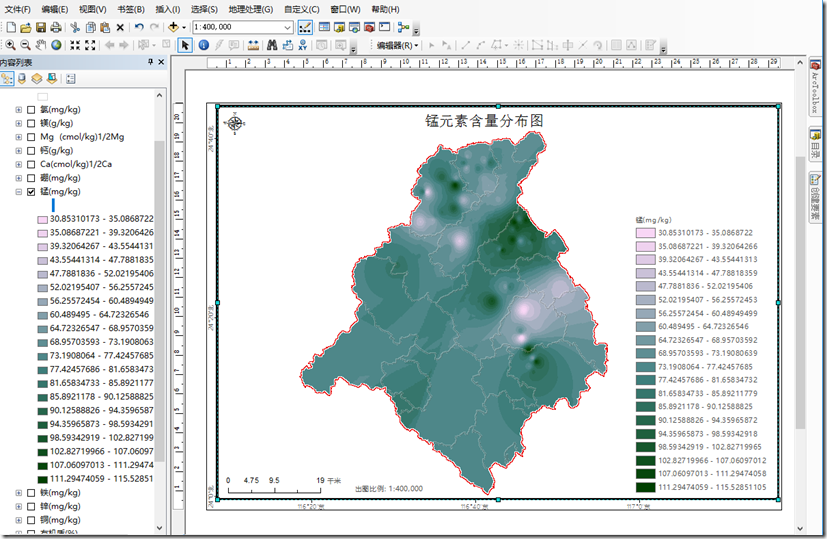The image size is (827, 539).
Task: Click the Go To XY icon
Action: [x=303, y=45]
